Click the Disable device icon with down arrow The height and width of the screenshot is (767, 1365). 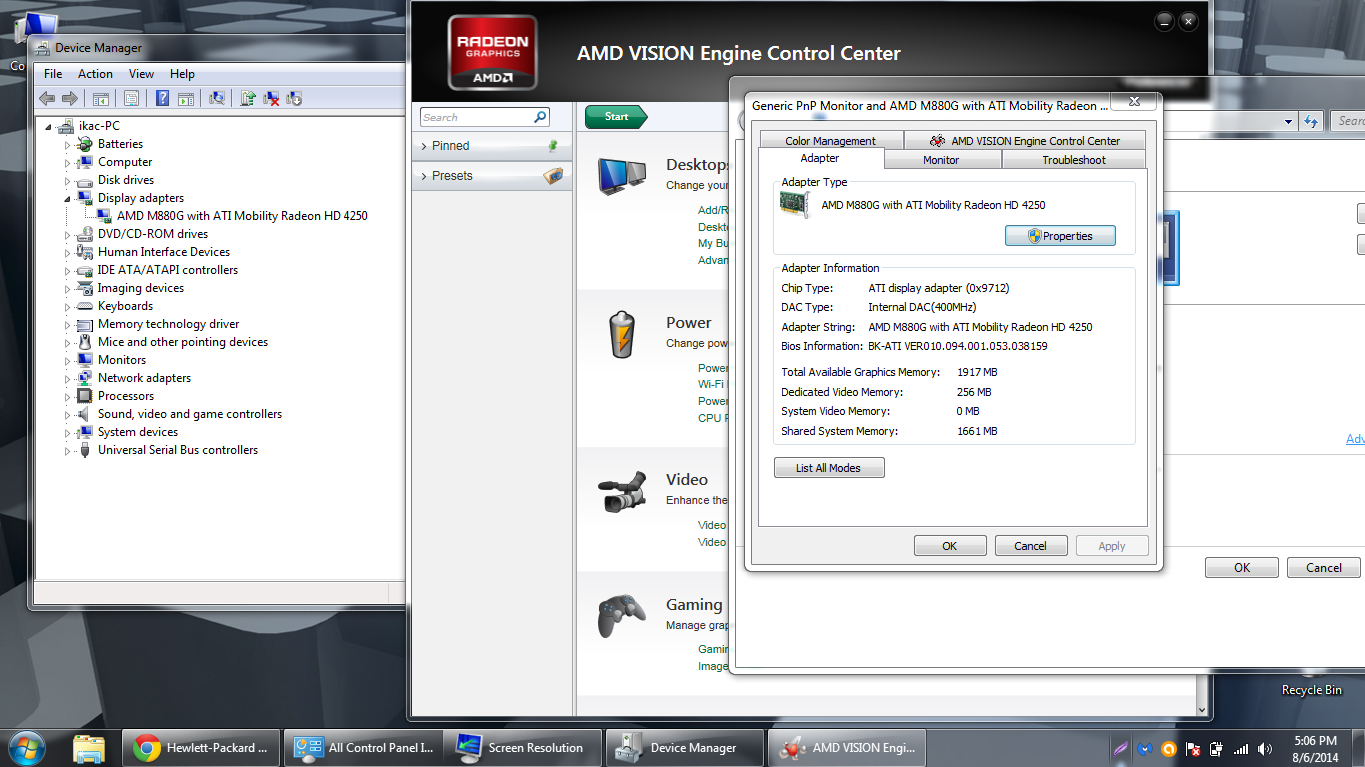click(x=294, y=98)
